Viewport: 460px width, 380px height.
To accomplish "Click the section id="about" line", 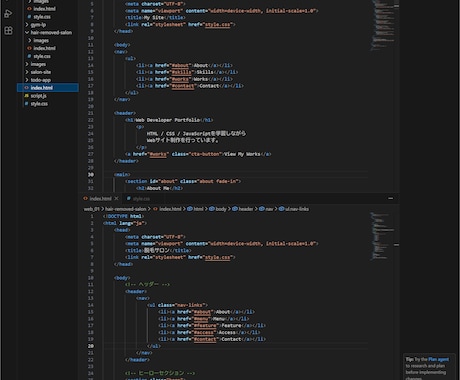I will (x=183, y=181).
